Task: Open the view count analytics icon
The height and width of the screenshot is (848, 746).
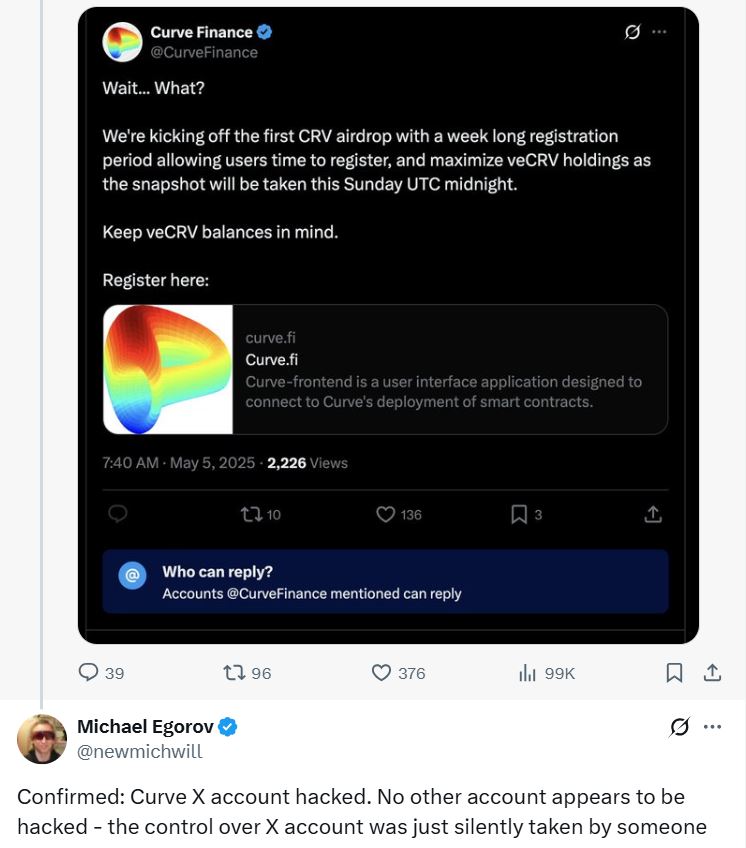Action: point(527,673)
